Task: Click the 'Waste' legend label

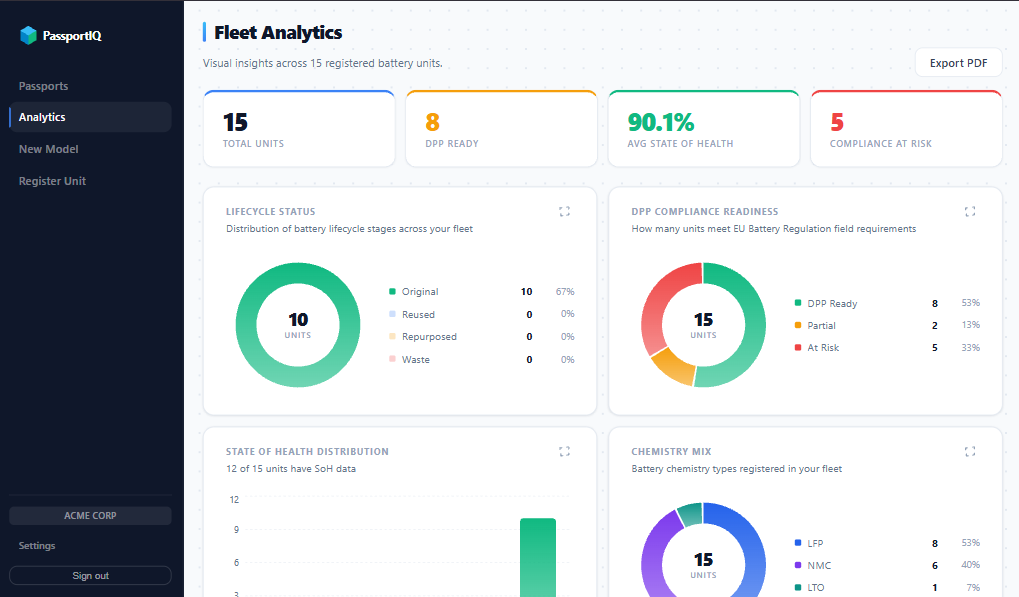Action: [x=415, y=359]
